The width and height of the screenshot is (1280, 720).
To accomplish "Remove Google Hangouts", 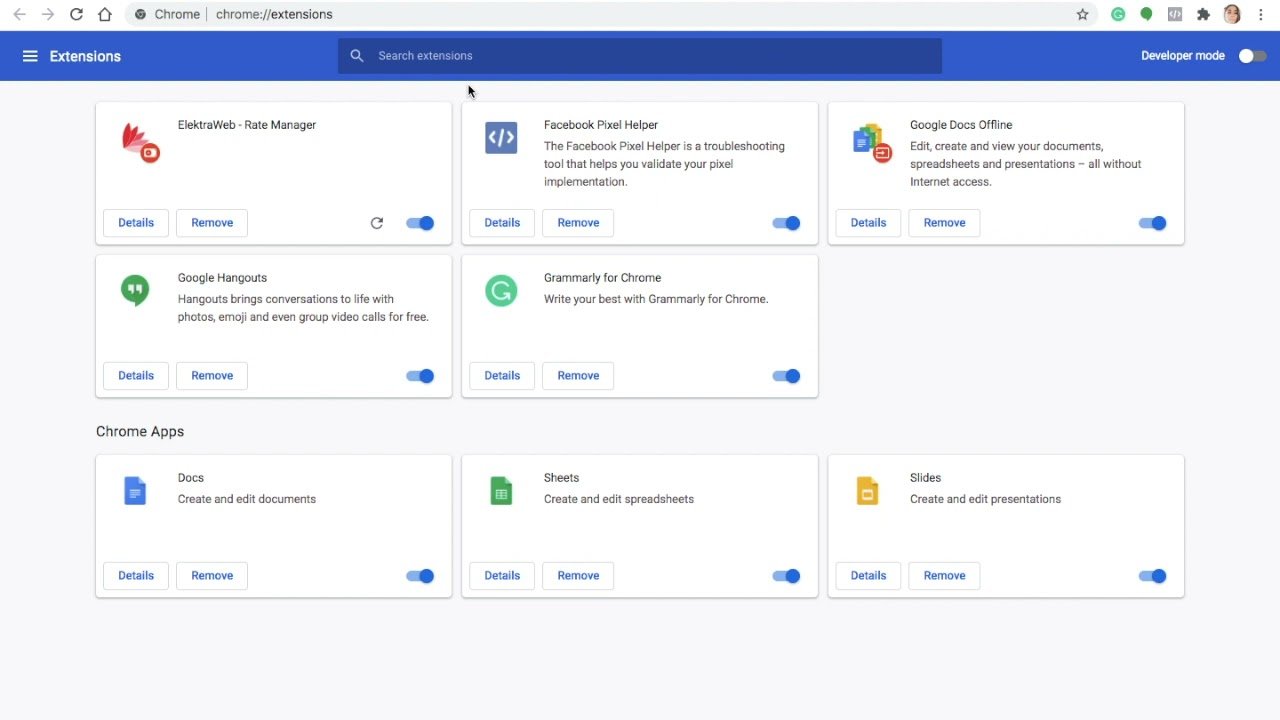I will [x=212, y=376].
